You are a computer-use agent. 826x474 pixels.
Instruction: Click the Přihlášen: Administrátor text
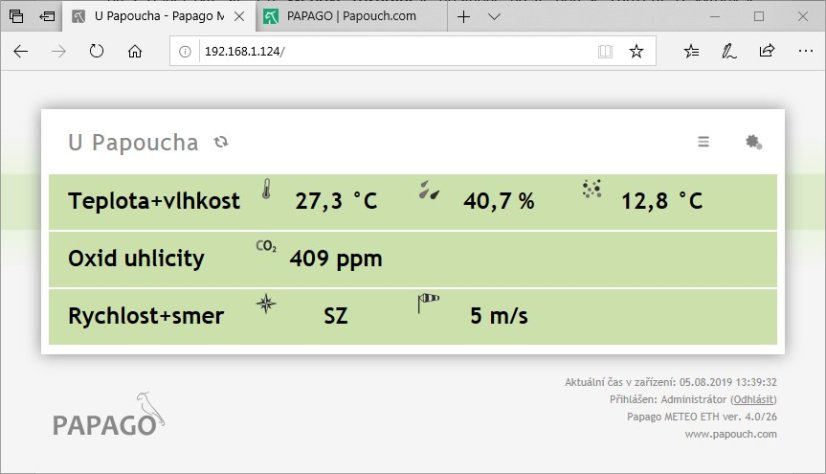[668, 399]
